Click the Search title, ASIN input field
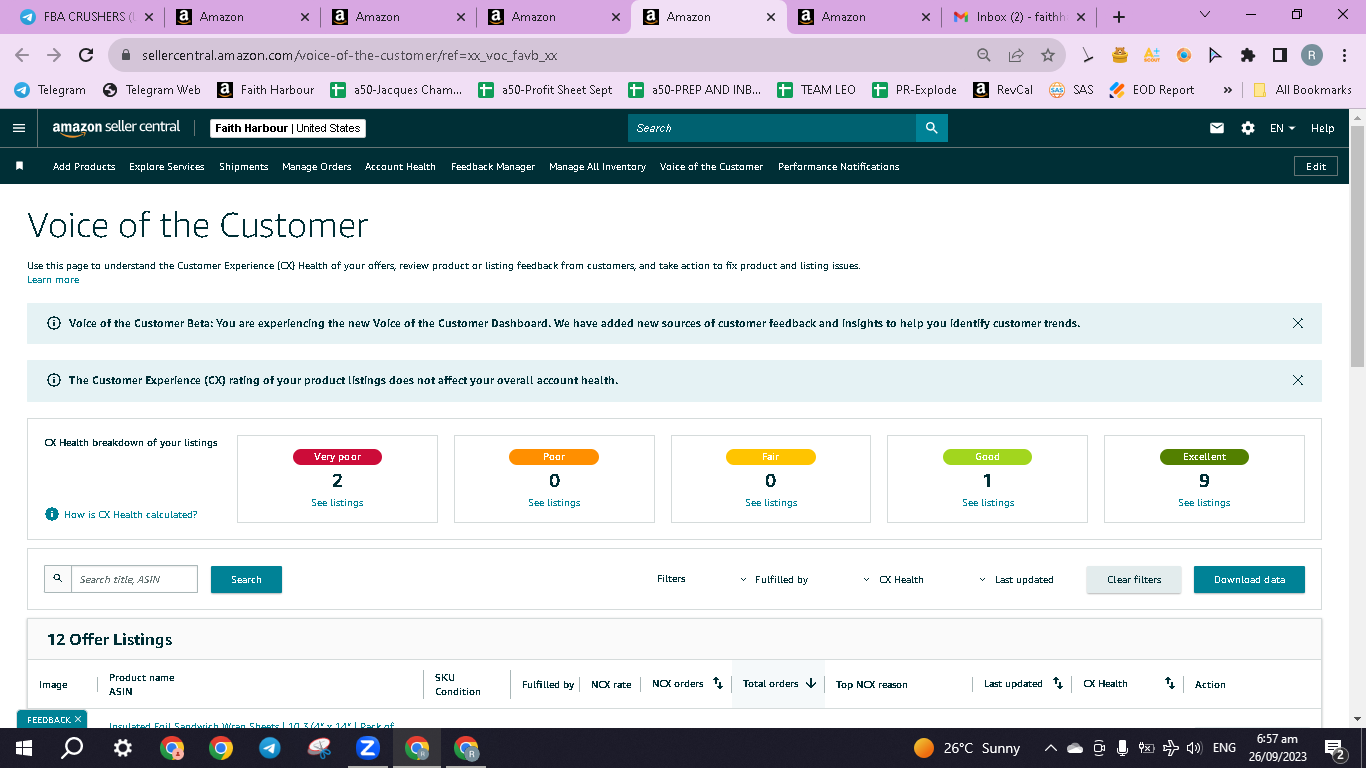Screen dimensions: 1366x768 coord(134,579)
